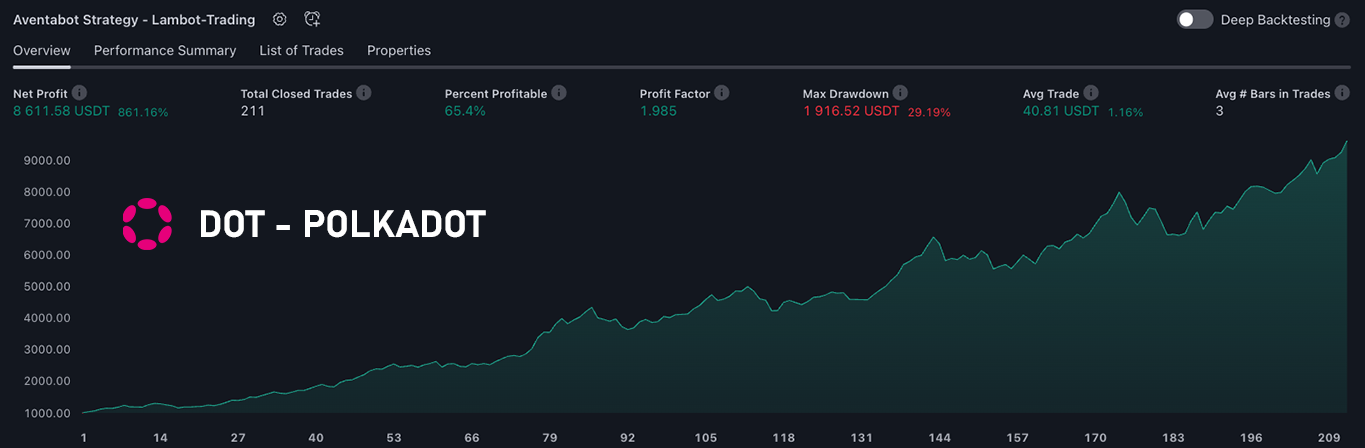Viewport: 1365px width, 448px height.
Task: Select profit factor value 1.985
Action: click(658, 111)
